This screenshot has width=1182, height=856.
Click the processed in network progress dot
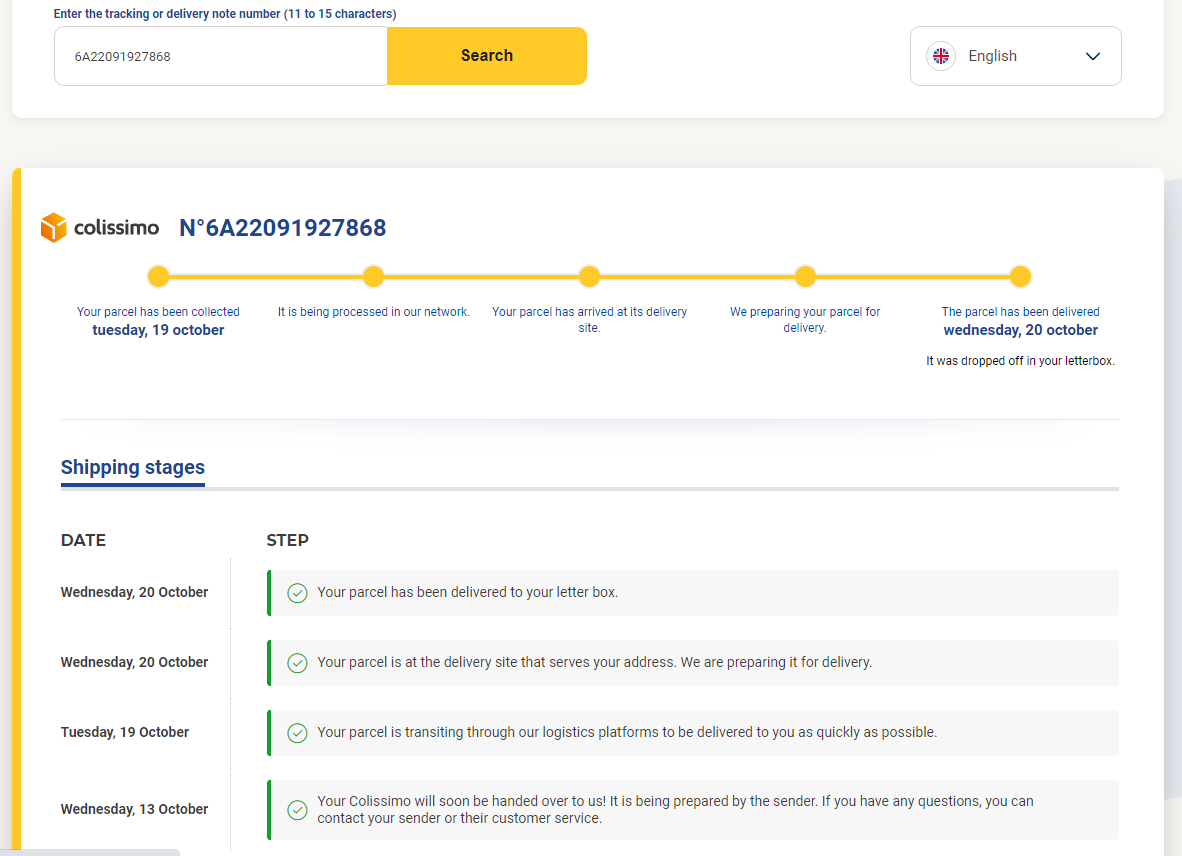click(373, 277)
